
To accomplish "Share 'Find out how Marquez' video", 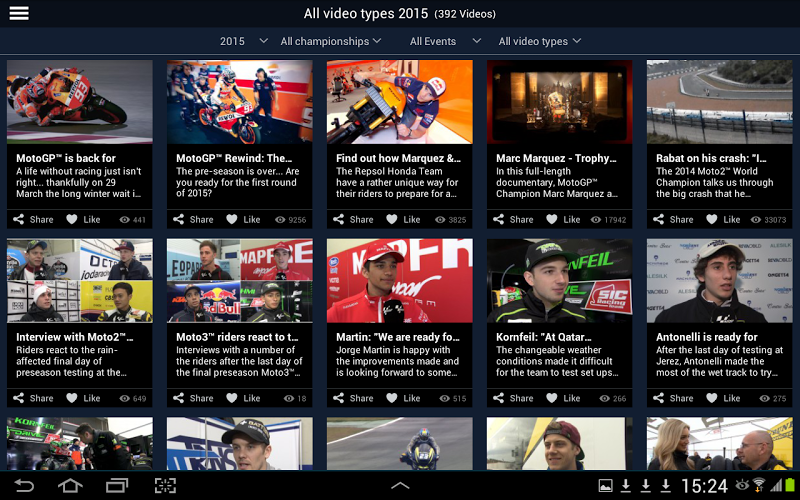I will point(353,219).
